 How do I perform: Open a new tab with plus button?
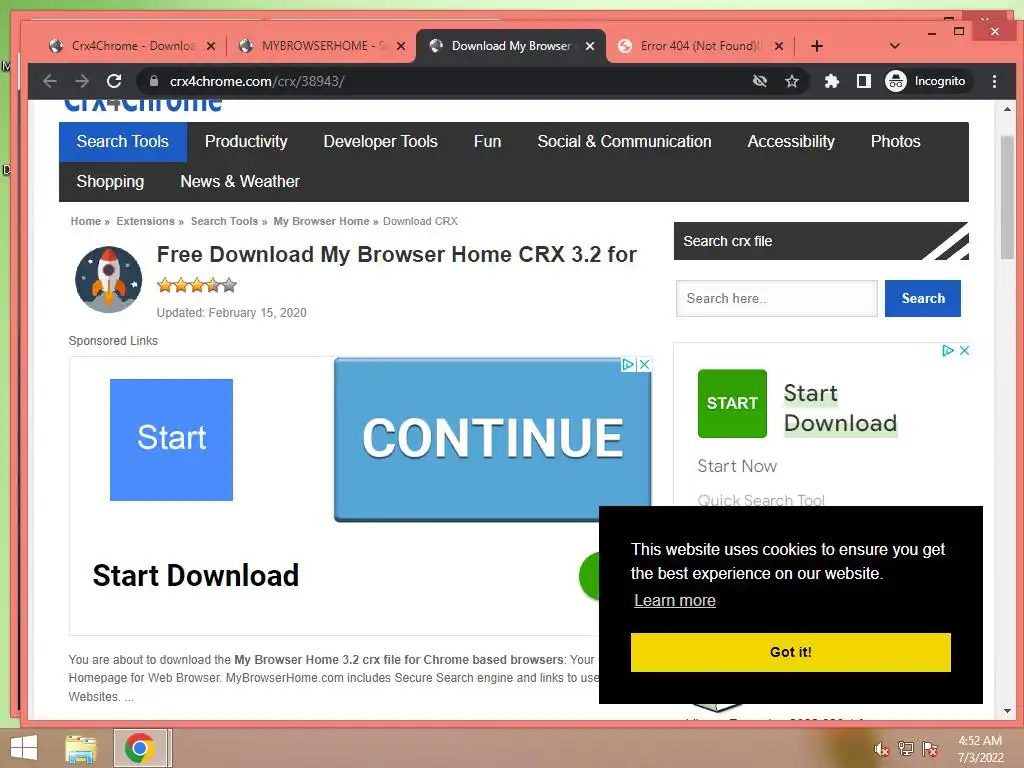816,46
